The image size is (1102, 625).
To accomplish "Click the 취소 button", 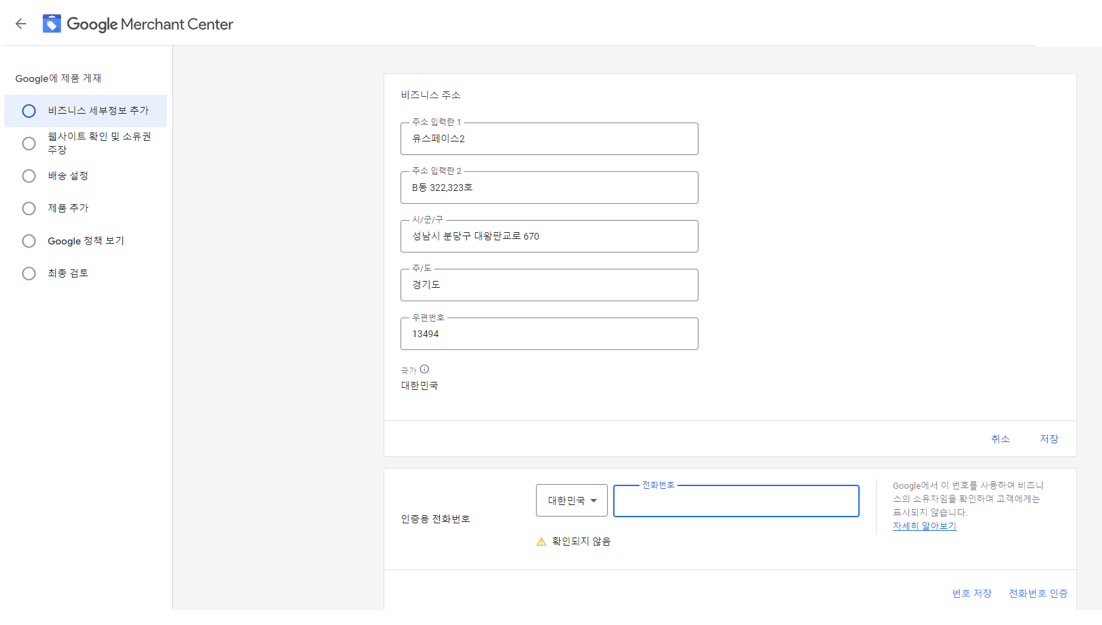I will click(x=1000, y=439).
